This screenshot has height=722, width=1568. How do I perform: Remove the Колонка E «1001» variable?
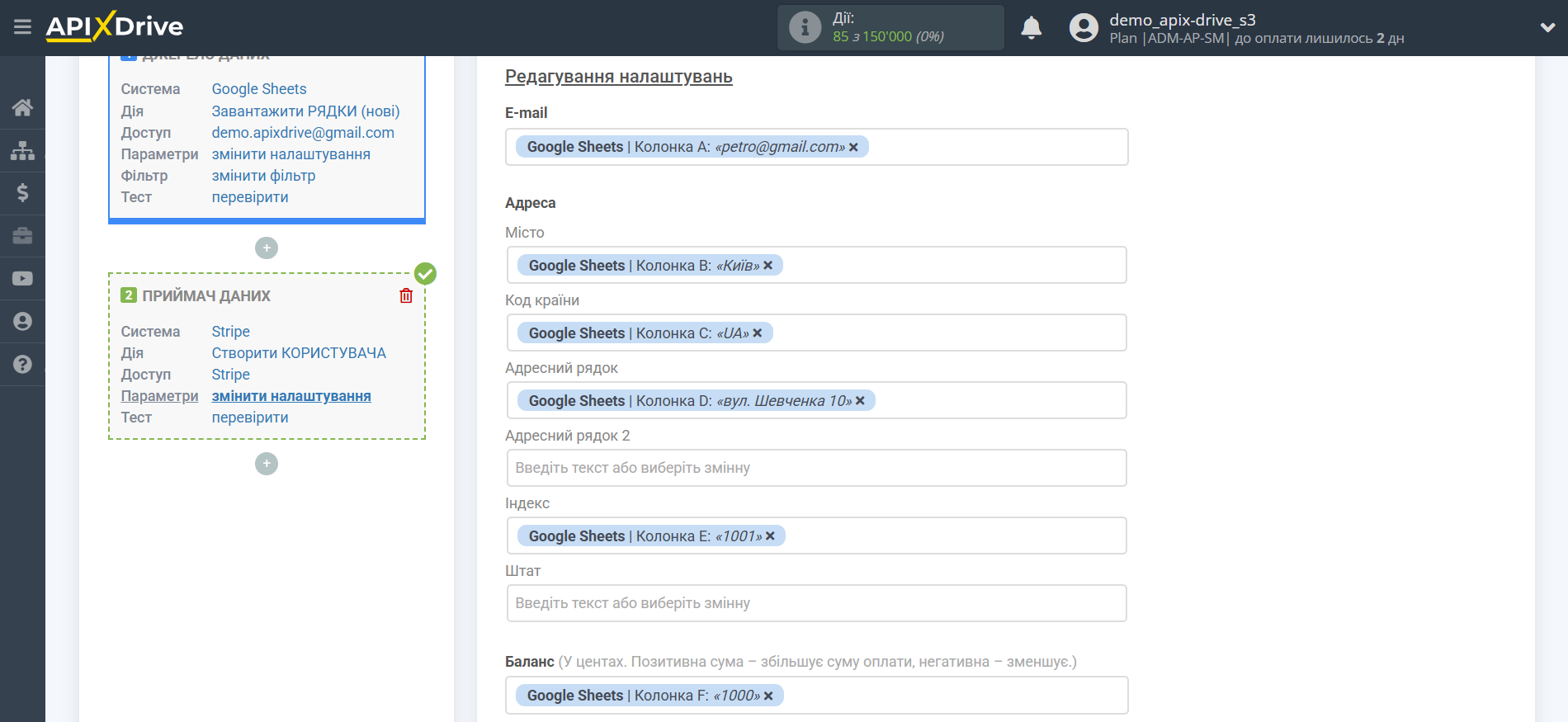coord(770,536)
